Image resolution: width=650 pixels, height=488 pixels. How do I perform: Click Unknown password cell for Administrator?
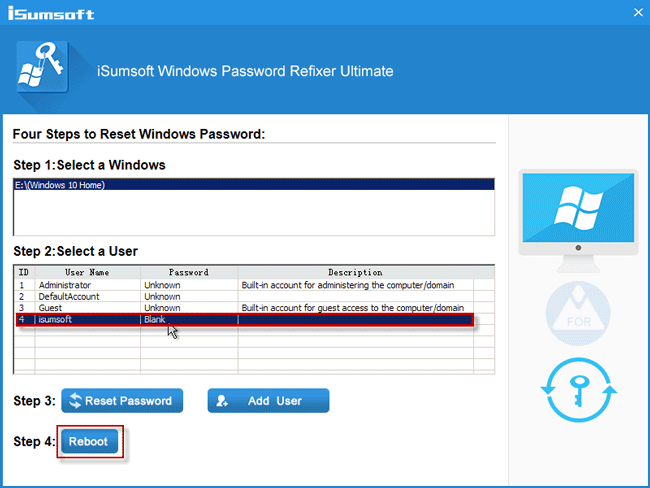pos(189,285)
